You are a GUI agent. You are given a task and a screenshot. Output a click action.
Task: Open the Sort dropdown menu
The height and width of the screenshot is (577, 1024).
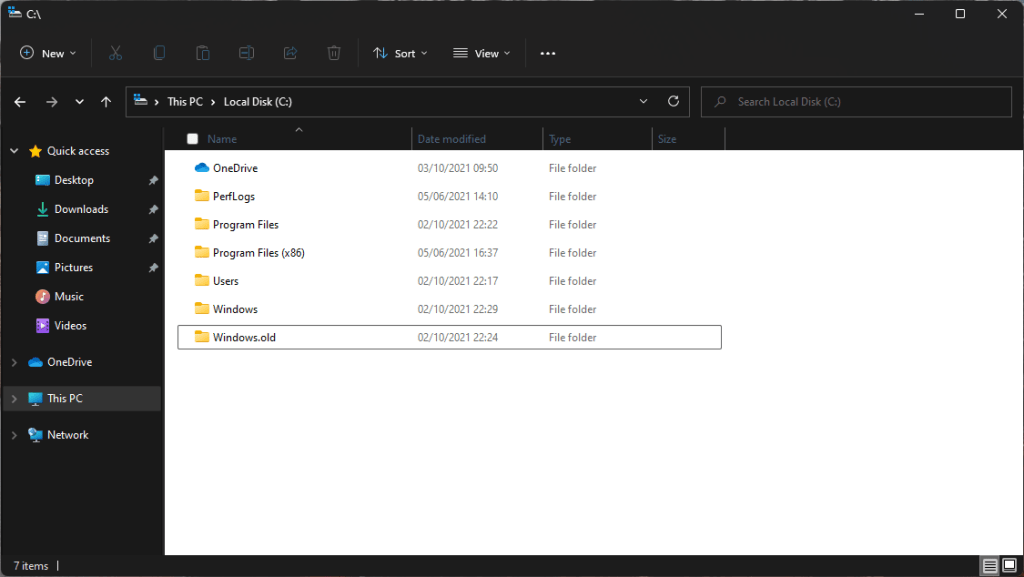[x=400, y=53]
